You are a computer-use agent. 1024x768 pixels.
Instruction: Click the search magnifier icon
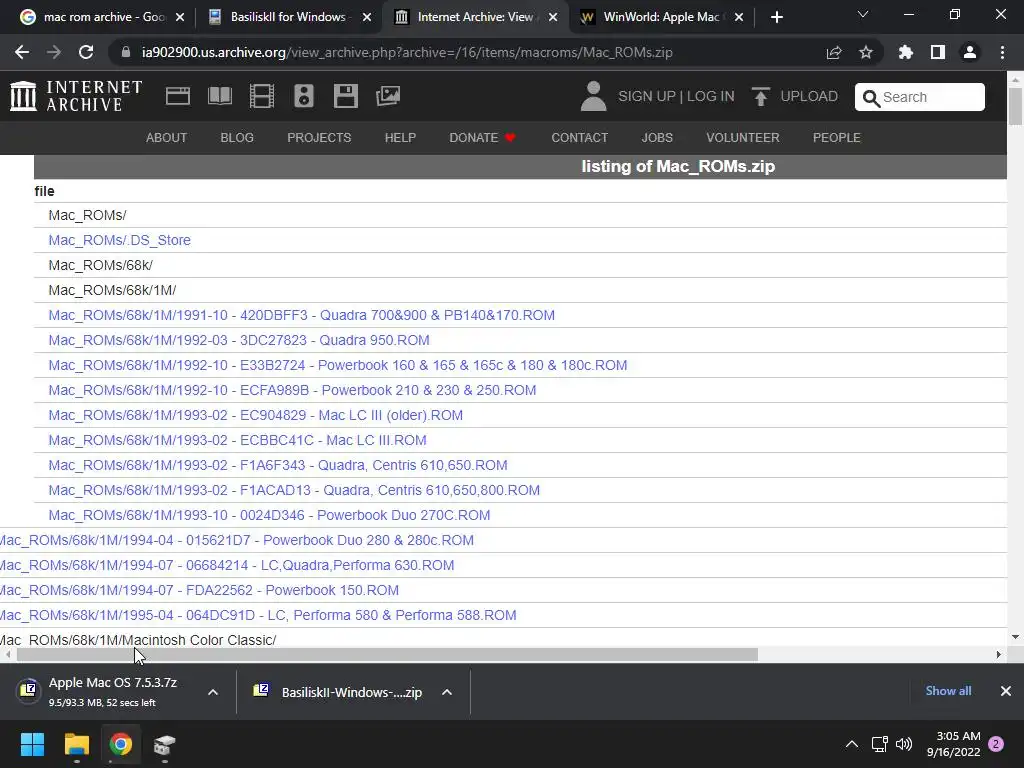click(x=871, y=98)
